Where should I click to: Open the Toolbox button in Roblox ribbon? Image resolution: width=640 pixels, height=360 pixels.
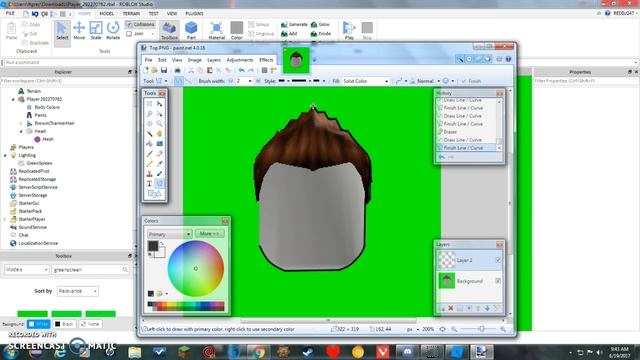169,31
